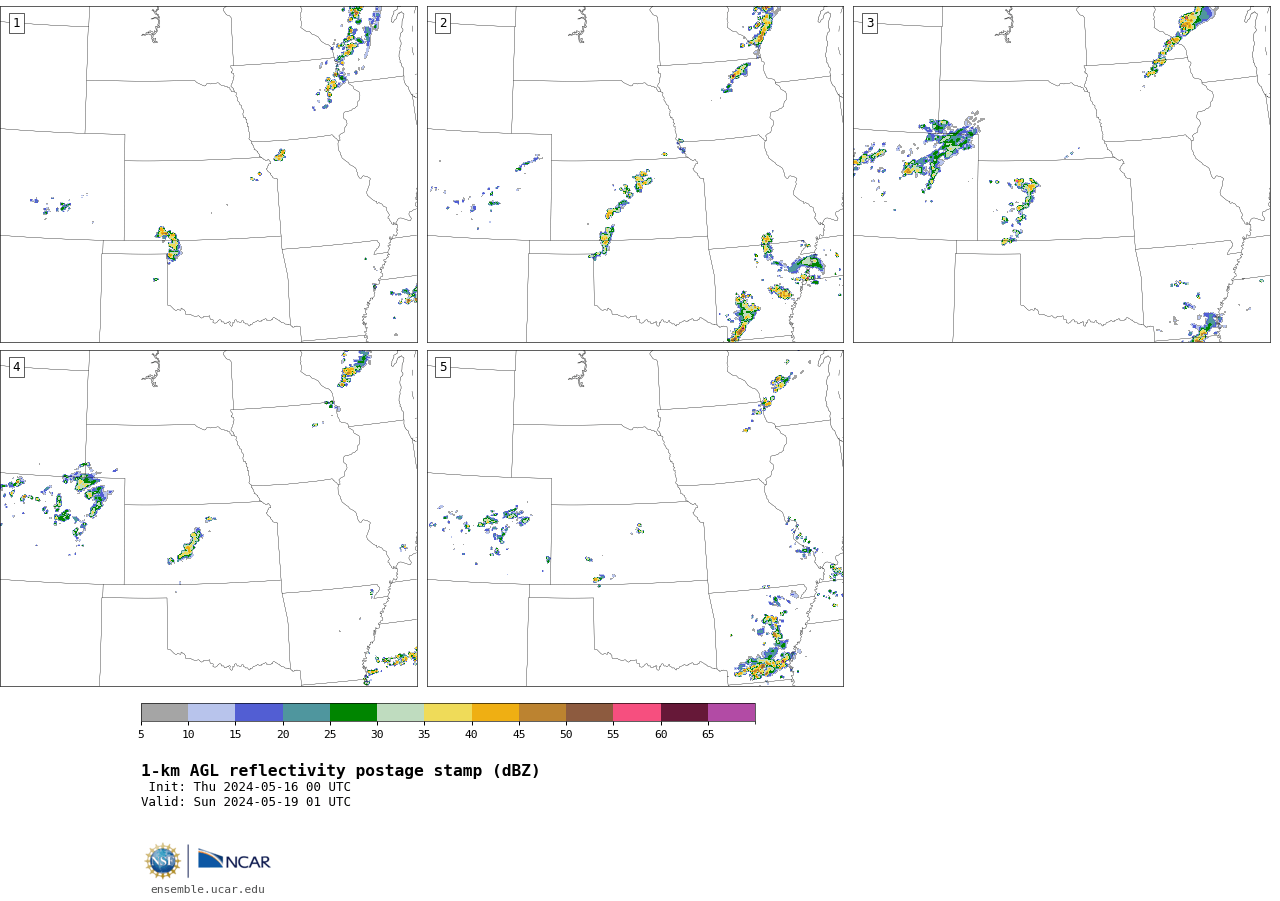Click the colorbar tick label 20
1280x901 pixels.
click(x=283, y=735)
